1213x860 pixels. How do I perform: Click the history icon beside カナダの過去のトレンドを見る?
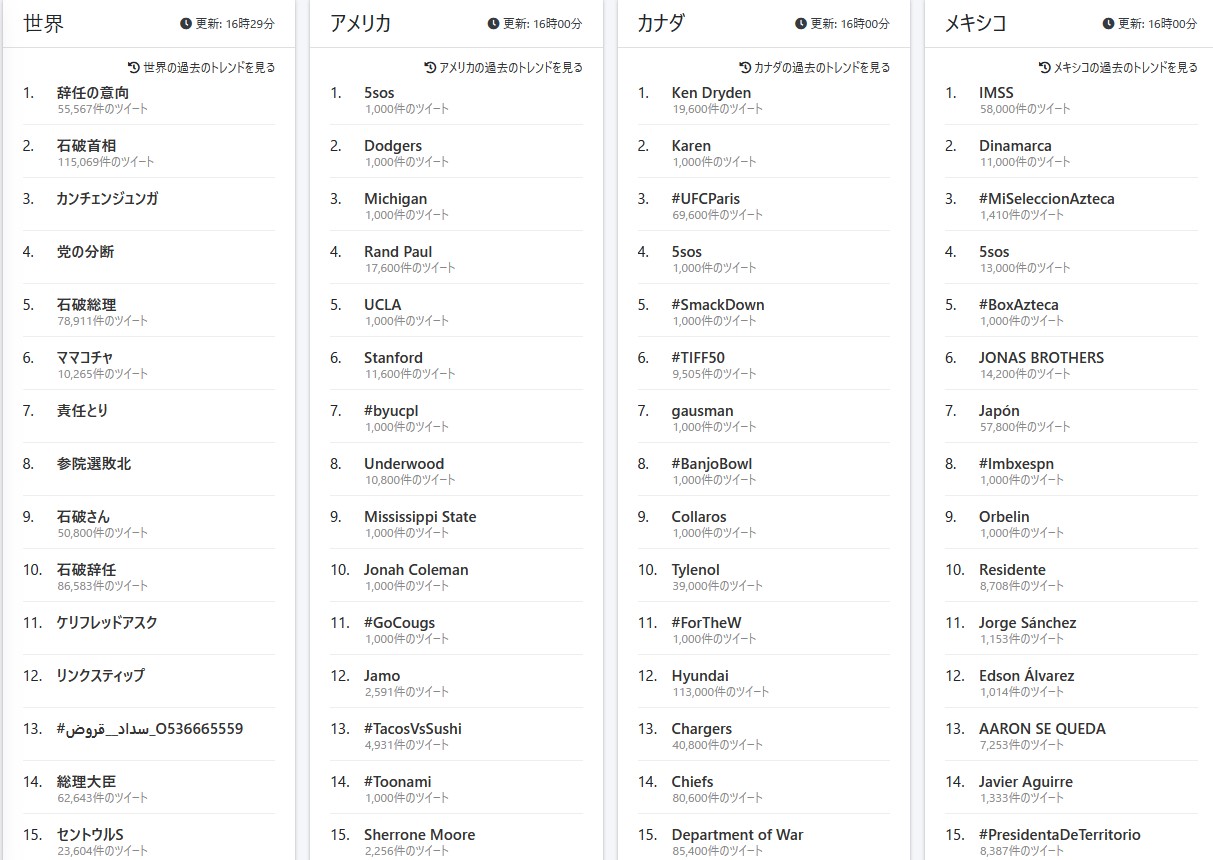pyautogui.click(x=745, y=67)
